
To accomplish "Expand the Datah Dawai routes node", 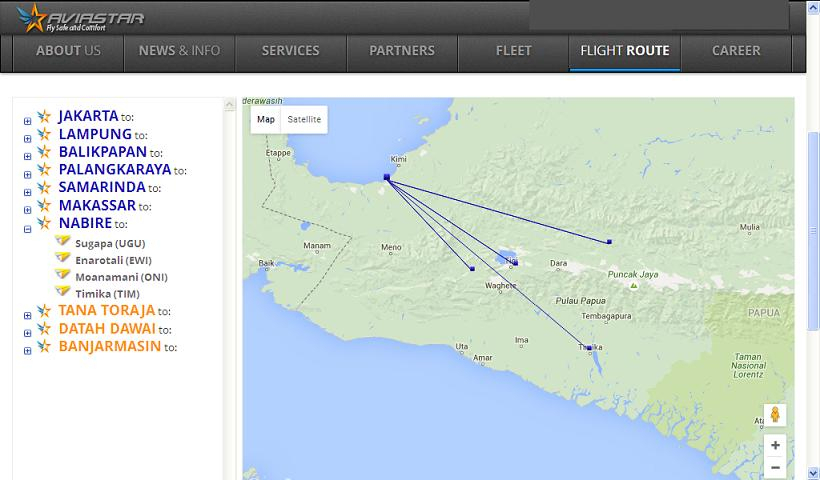I will (28, 333).
